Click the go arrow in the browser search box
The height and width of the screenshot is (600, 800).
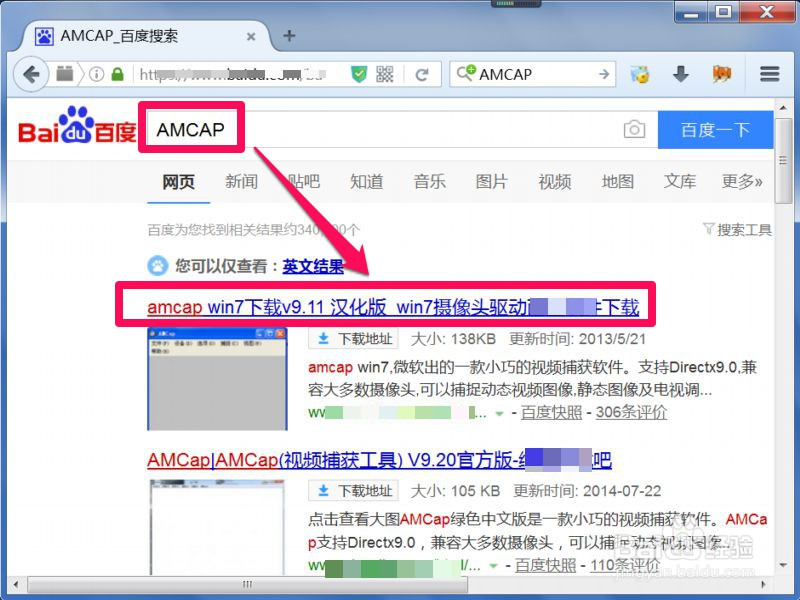[x=604, y=74]
